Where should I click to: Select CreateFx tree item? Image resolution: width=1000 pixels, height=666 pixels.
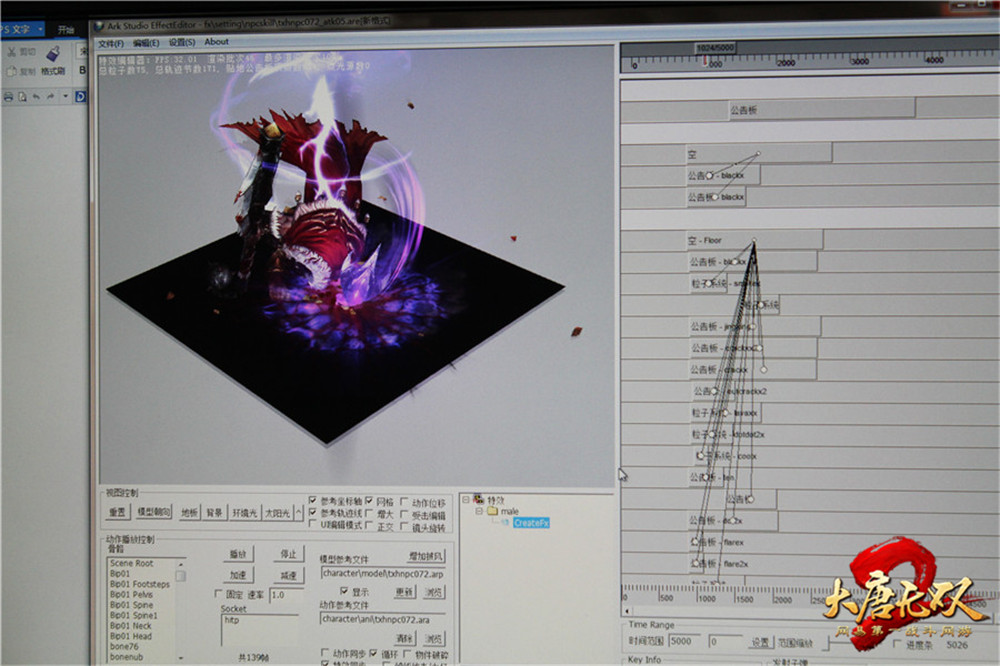(531, 523)
